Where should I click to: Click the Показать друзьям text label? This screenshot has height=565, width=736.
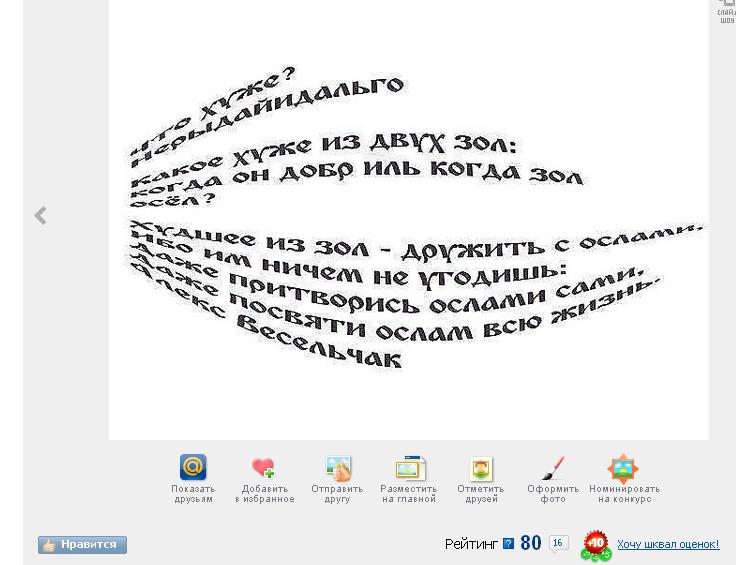click(193, 494)
